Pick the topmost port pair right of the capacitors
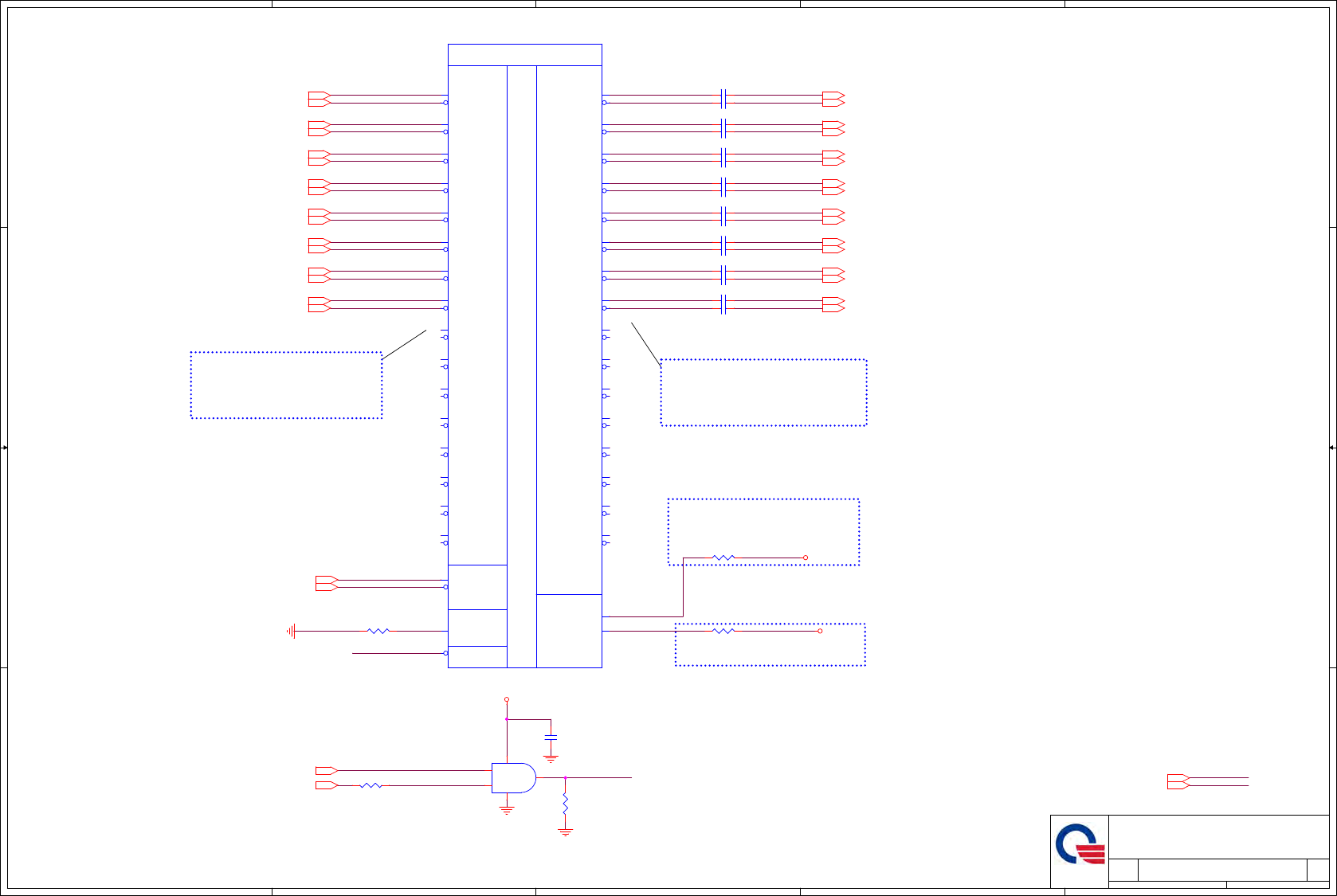 coord(833,99)
